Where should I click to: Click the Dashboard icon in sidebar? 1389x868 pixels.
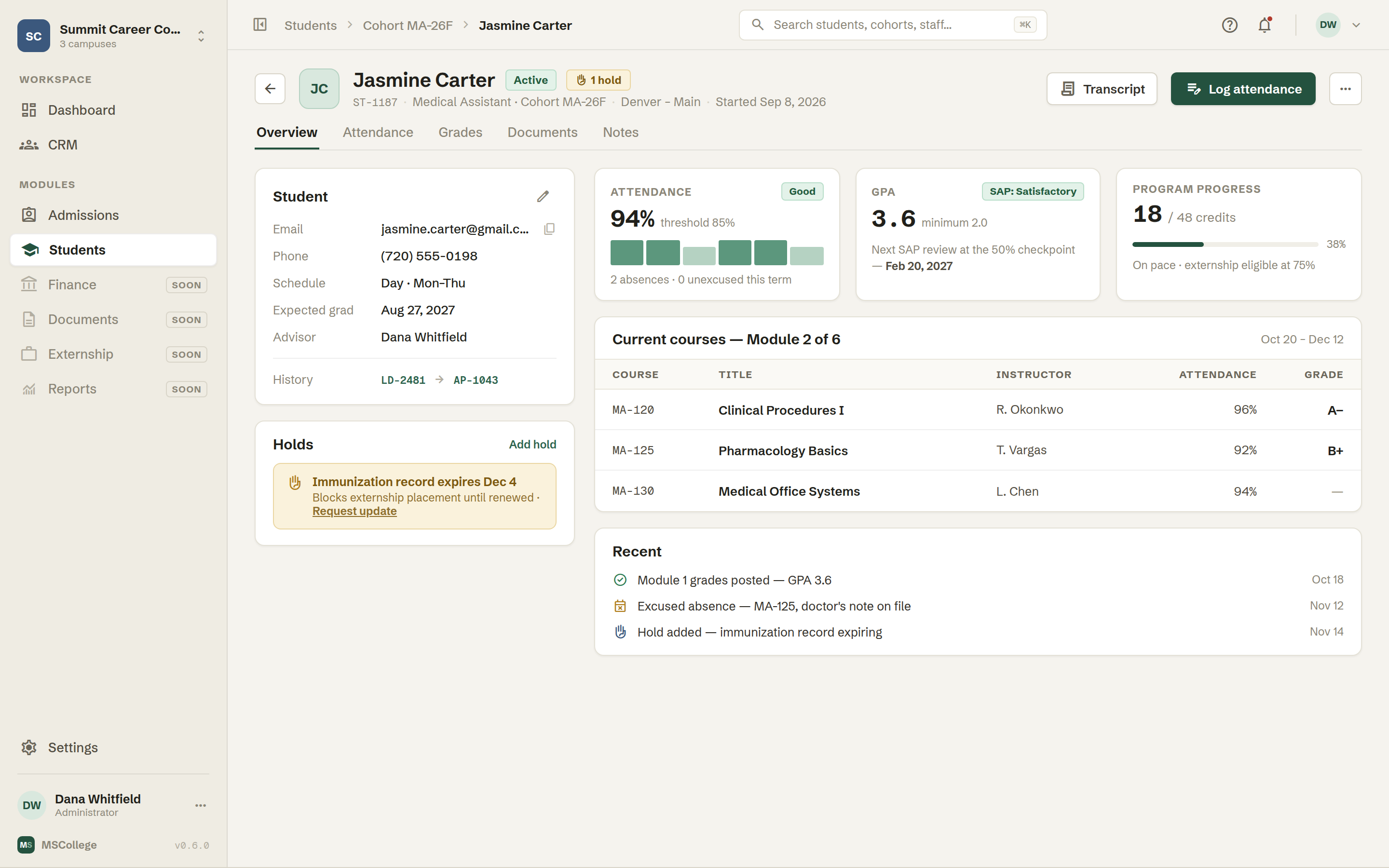point(29,109)
